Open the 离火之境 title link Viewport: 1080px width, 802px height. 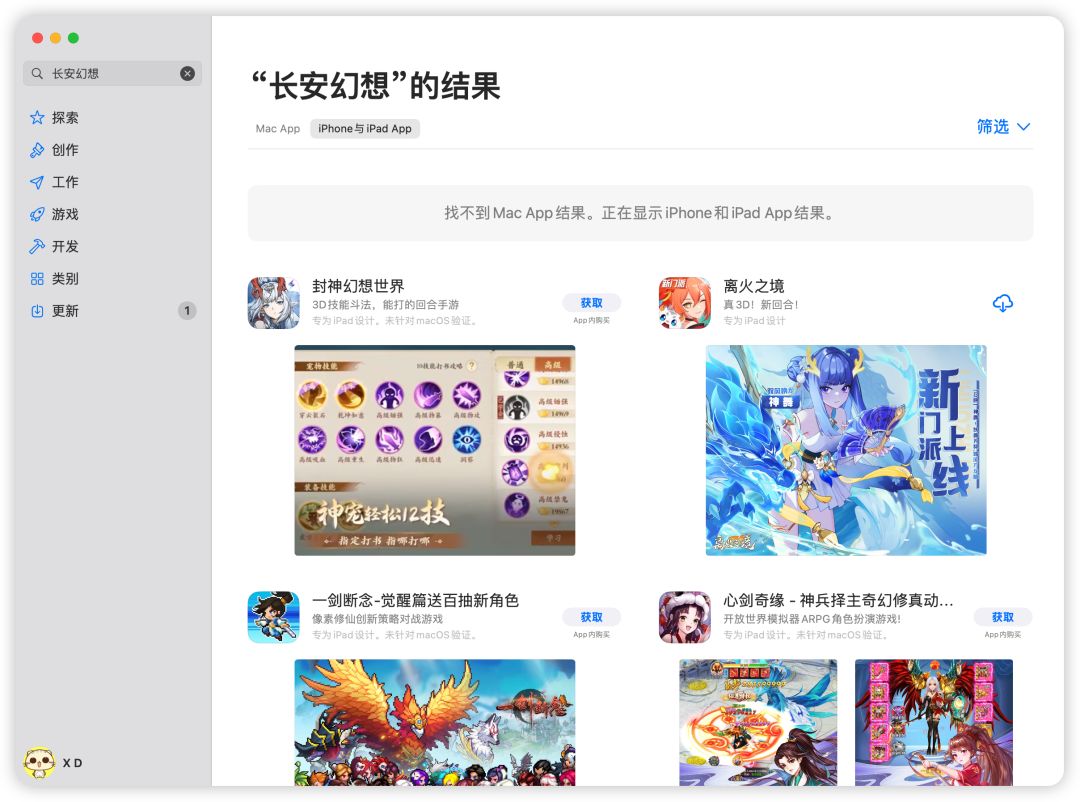click(x=754, y=286)
